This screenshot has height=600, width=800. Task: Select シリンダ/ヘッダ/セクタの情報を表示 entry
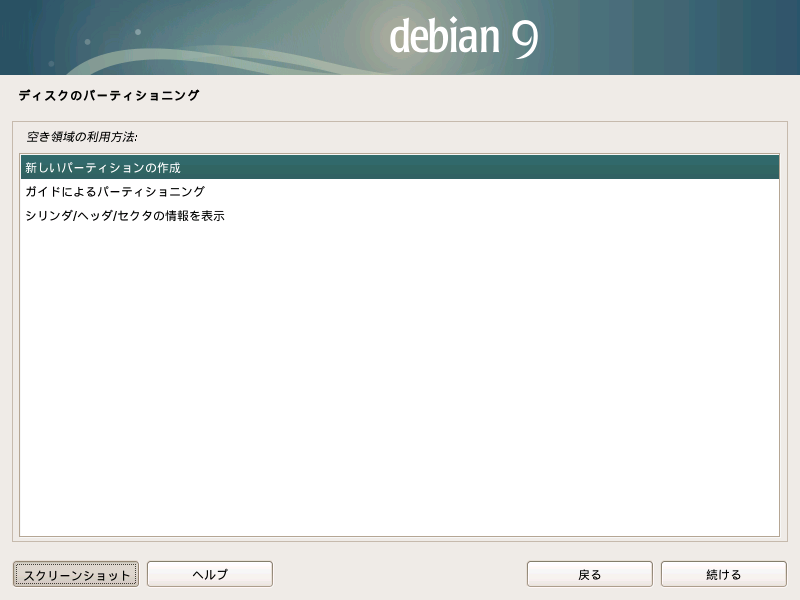pyautogui.click(x=125, y=216)
